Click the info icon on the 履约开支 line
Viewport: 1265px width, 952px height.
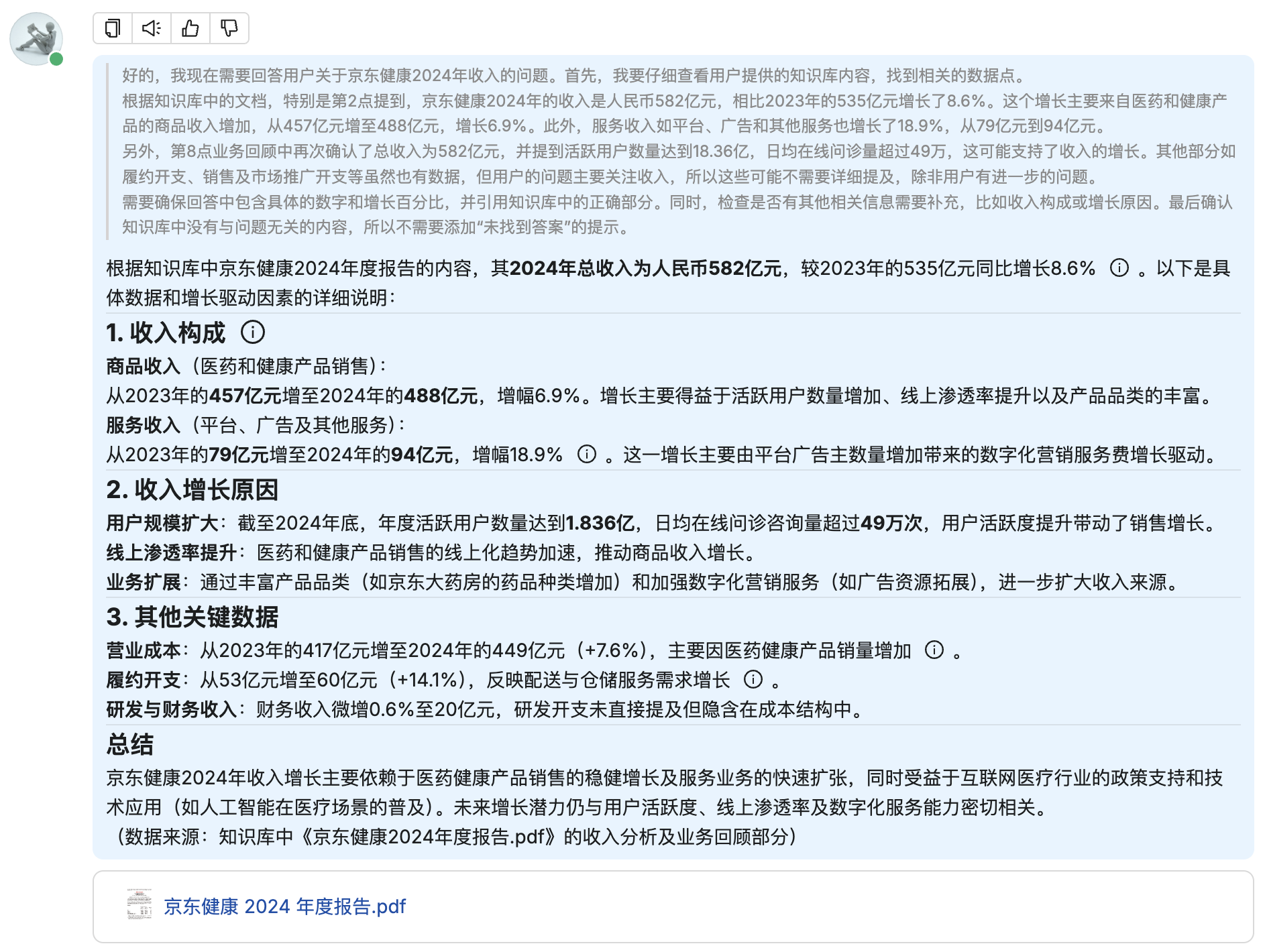coord(753,679)
